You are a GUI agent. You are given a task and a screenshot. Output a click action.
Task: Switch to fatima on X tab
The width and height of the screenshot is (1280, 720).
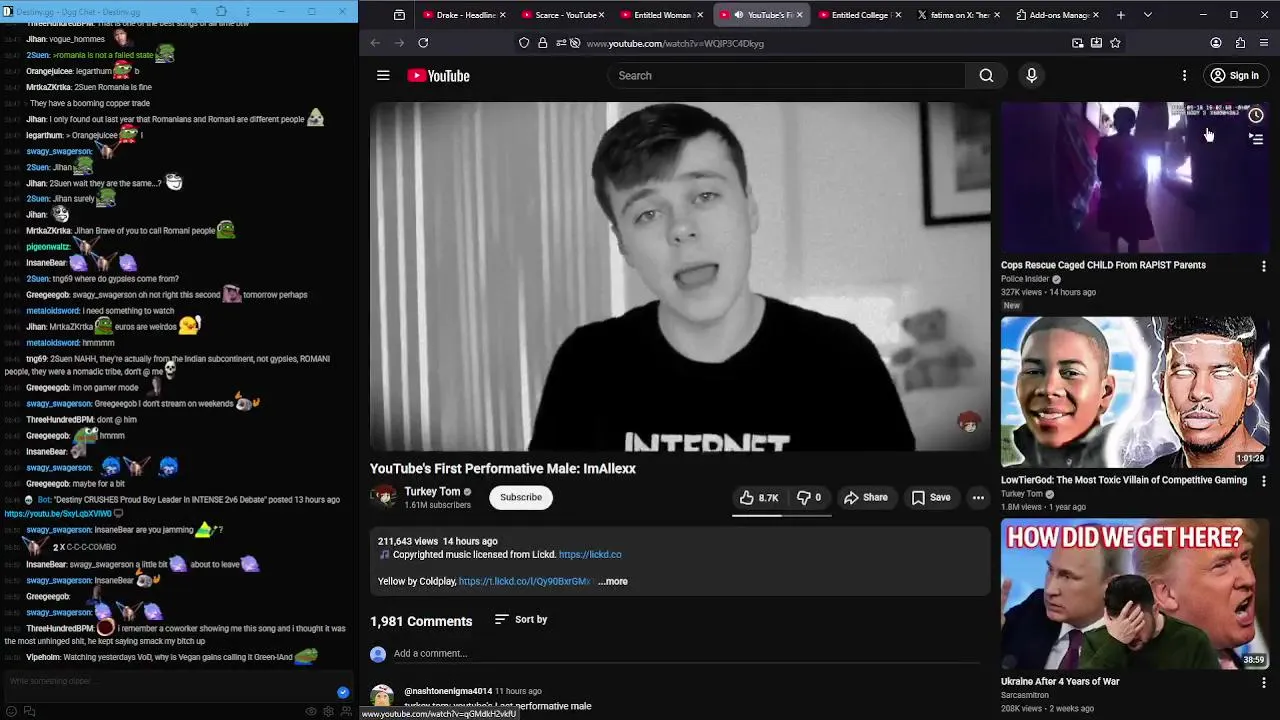[957, 15]
